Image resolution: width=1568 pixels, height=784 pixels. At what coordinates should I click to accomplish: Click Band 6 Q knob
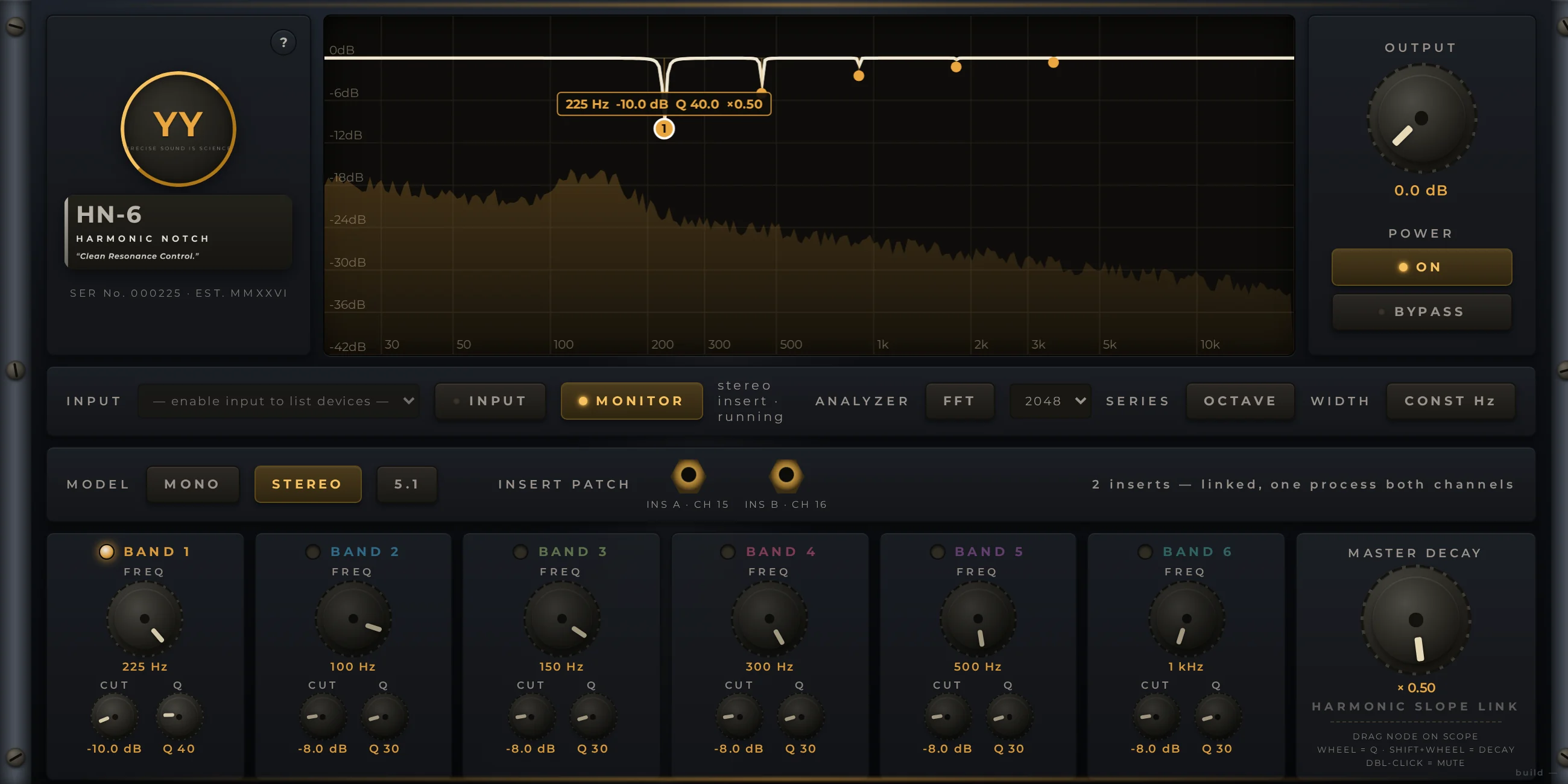pyautogui.click(x=1218, y=716)
